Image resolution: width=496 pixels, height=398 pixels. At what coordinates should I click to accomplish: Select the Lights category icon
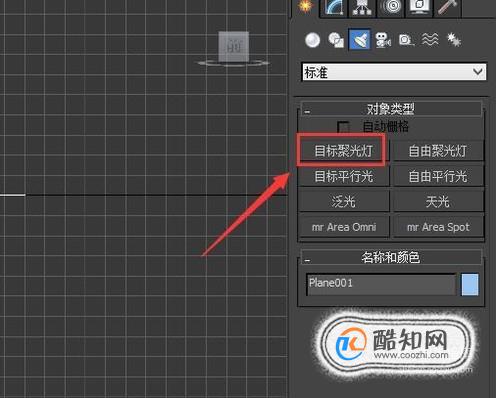pos(359,40)
